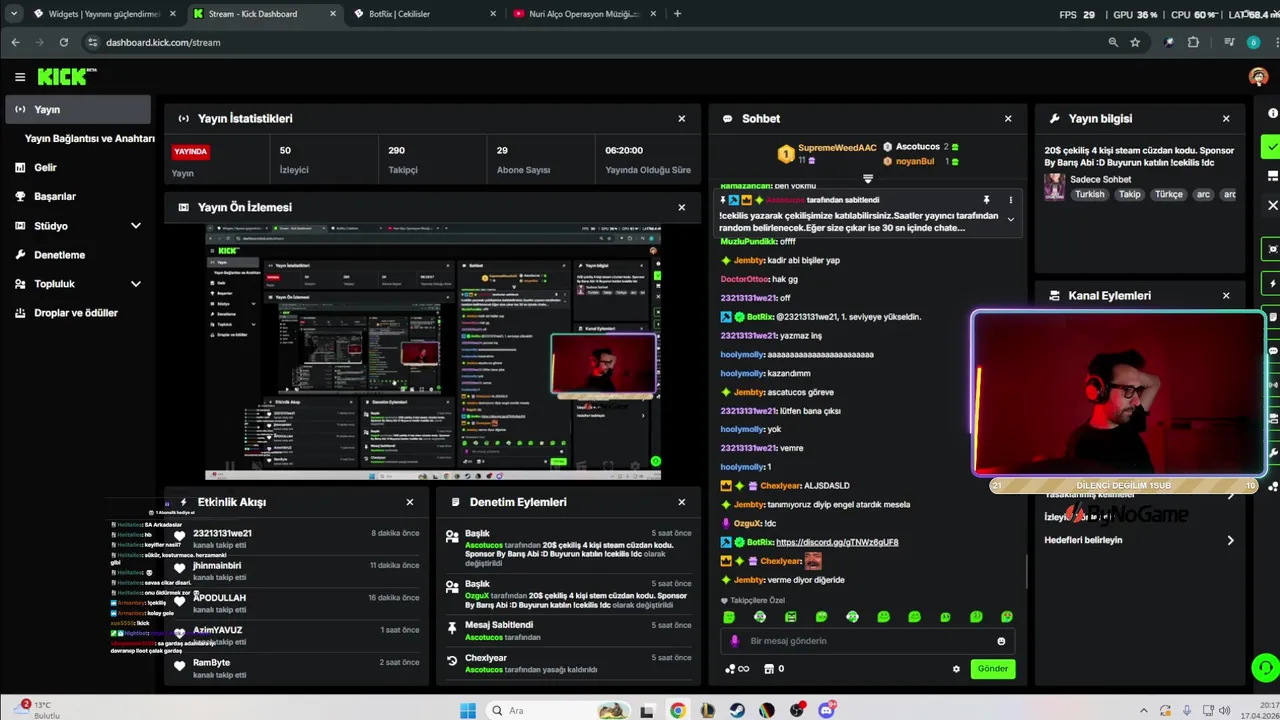Click the green checkmark button on right edge
Screen dimensions: 1280x720
point(1271,147)
